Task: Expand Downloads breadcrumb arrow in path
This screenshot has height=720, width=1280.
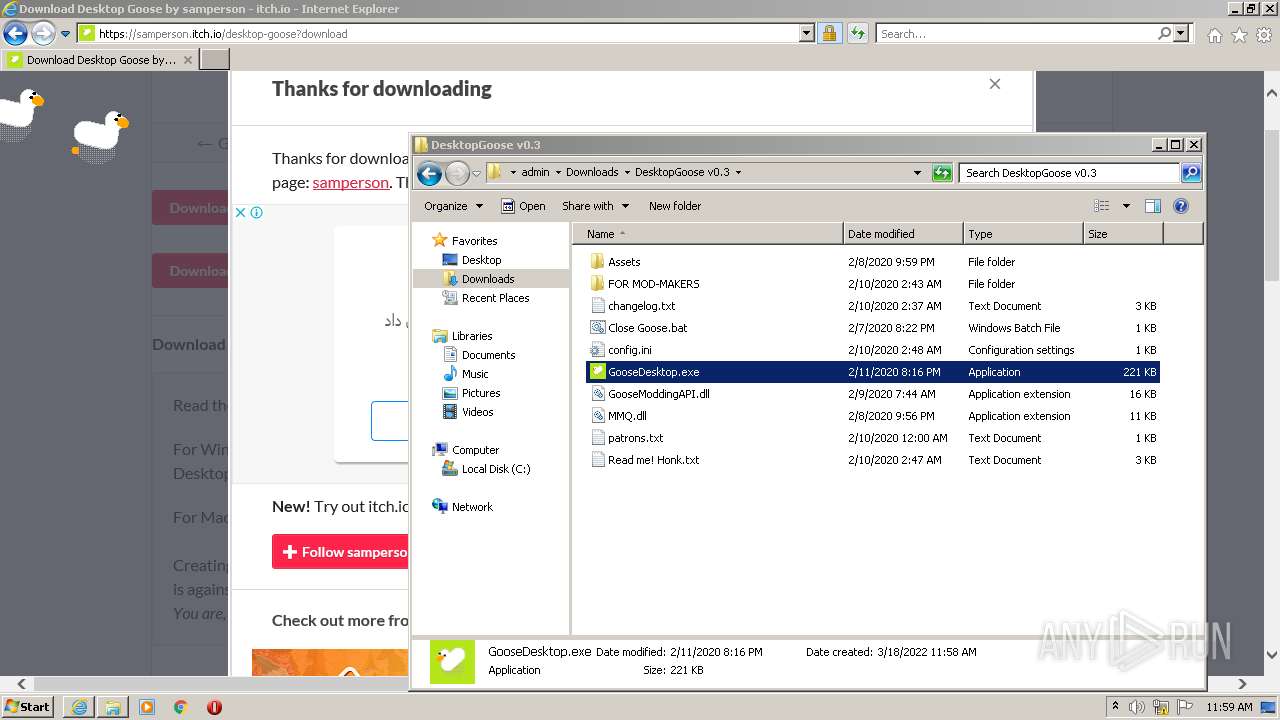Action: tap(627, 172)
